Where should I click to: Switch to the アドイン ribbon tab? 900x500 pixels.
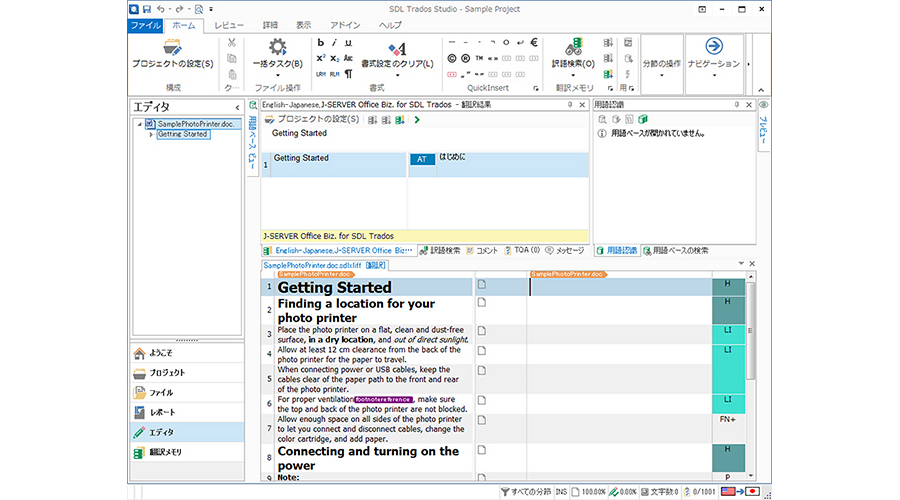click(345, 25)
